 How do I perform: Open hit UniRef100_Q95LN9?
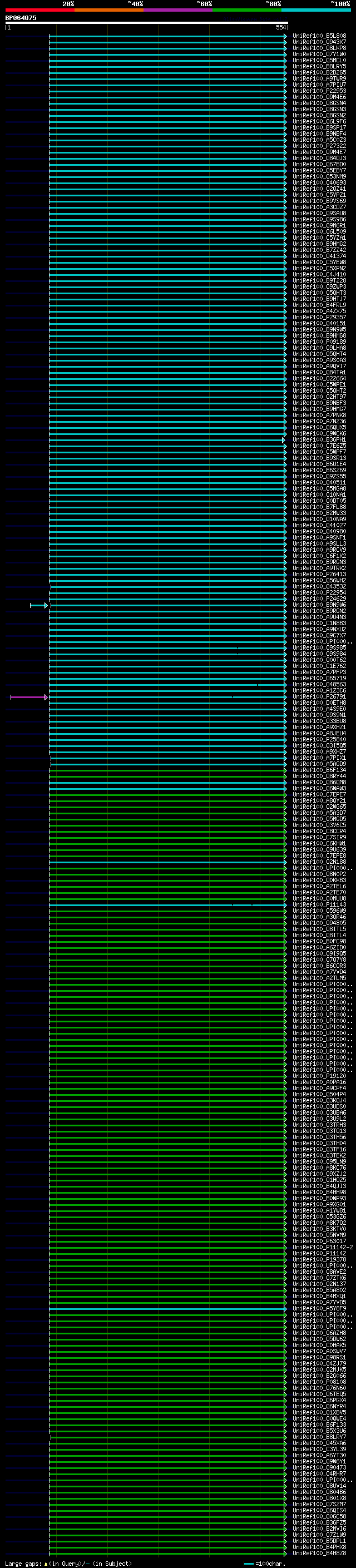[x=319, y=1161]
